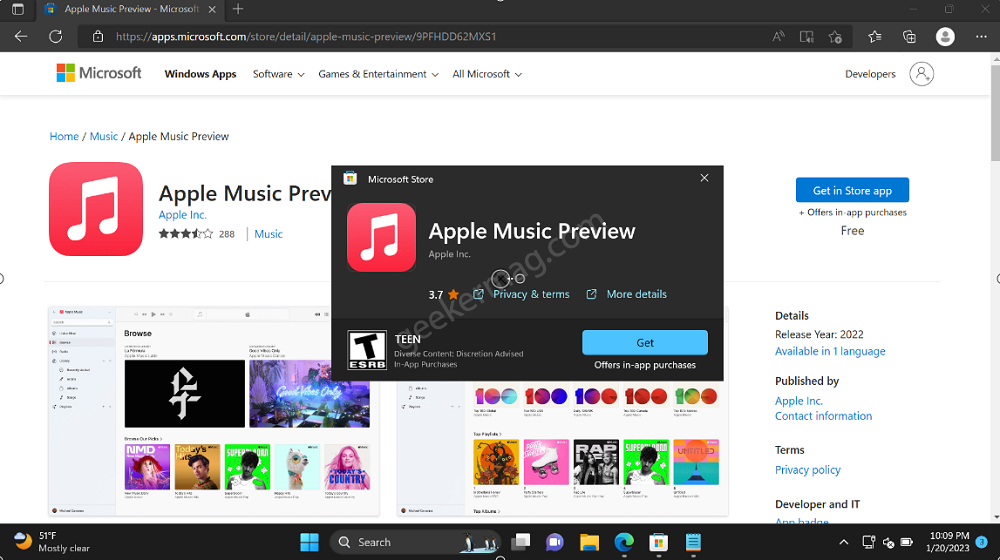Go back with the browser back arrow
This screenshot has width=1000, height=560.
pyautogui.click(x=20, y=36)
